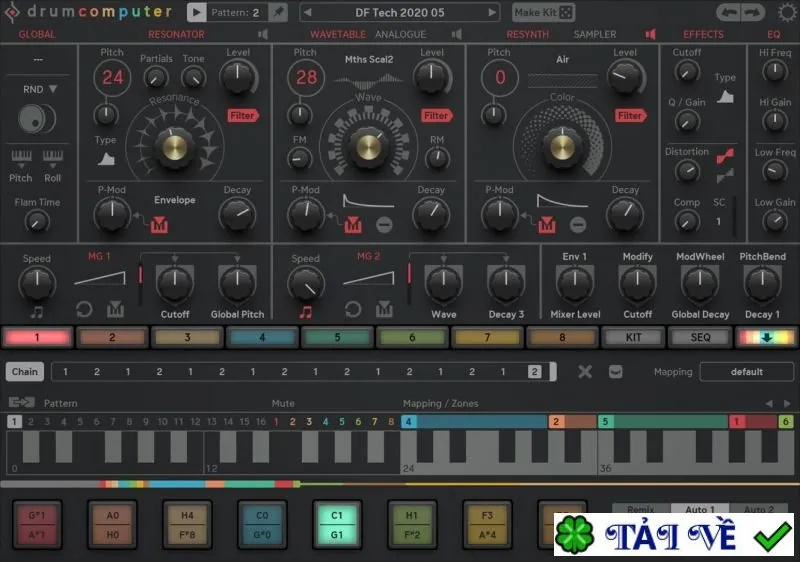
Task: Switch to the ANALOGUE engine tab
Action: 401,34
